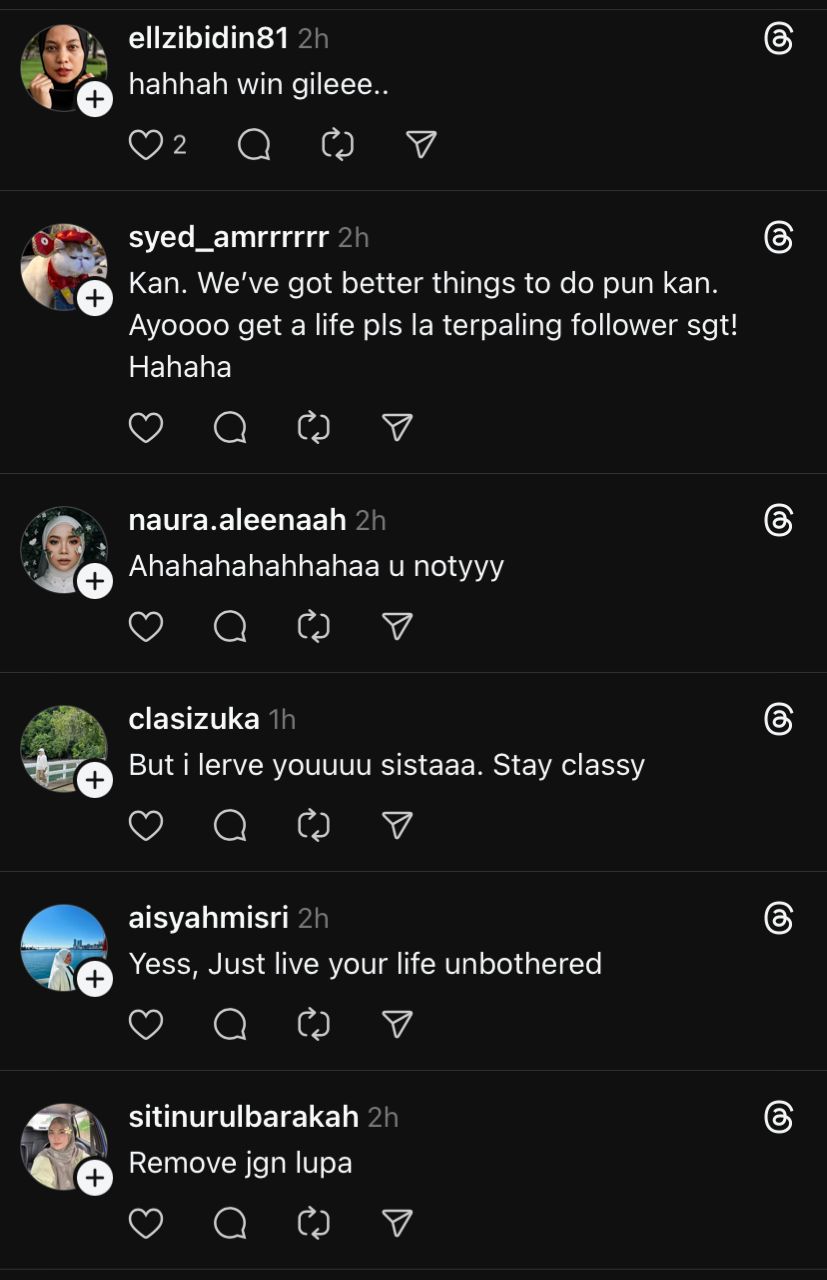The width and height of the screenshot is (827, 1280).
Task: Open naura.aleenaah username link
Action: coord(237,520)
